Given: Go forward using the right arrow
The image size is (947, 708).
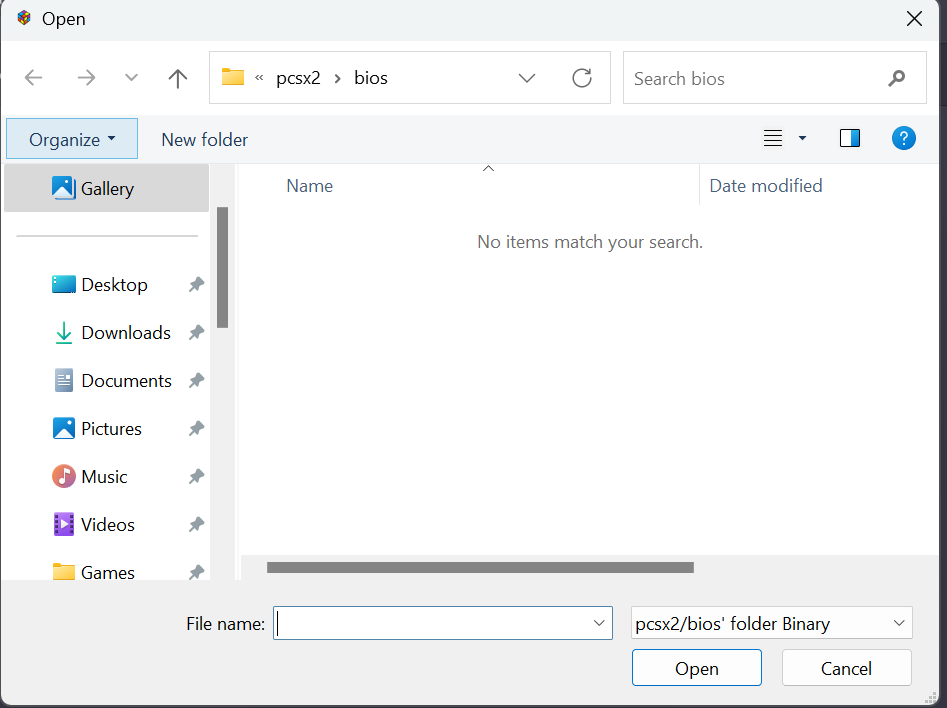Looking at the screenshot, I should (86, 78).
